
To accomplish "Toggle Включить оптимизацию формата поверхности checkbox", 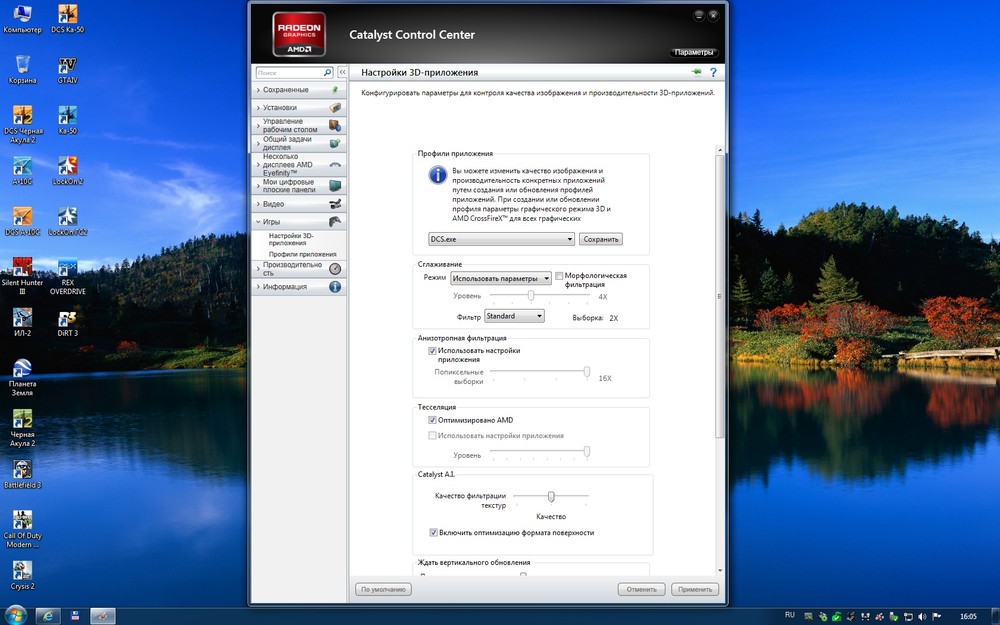I will pos(433,533).
